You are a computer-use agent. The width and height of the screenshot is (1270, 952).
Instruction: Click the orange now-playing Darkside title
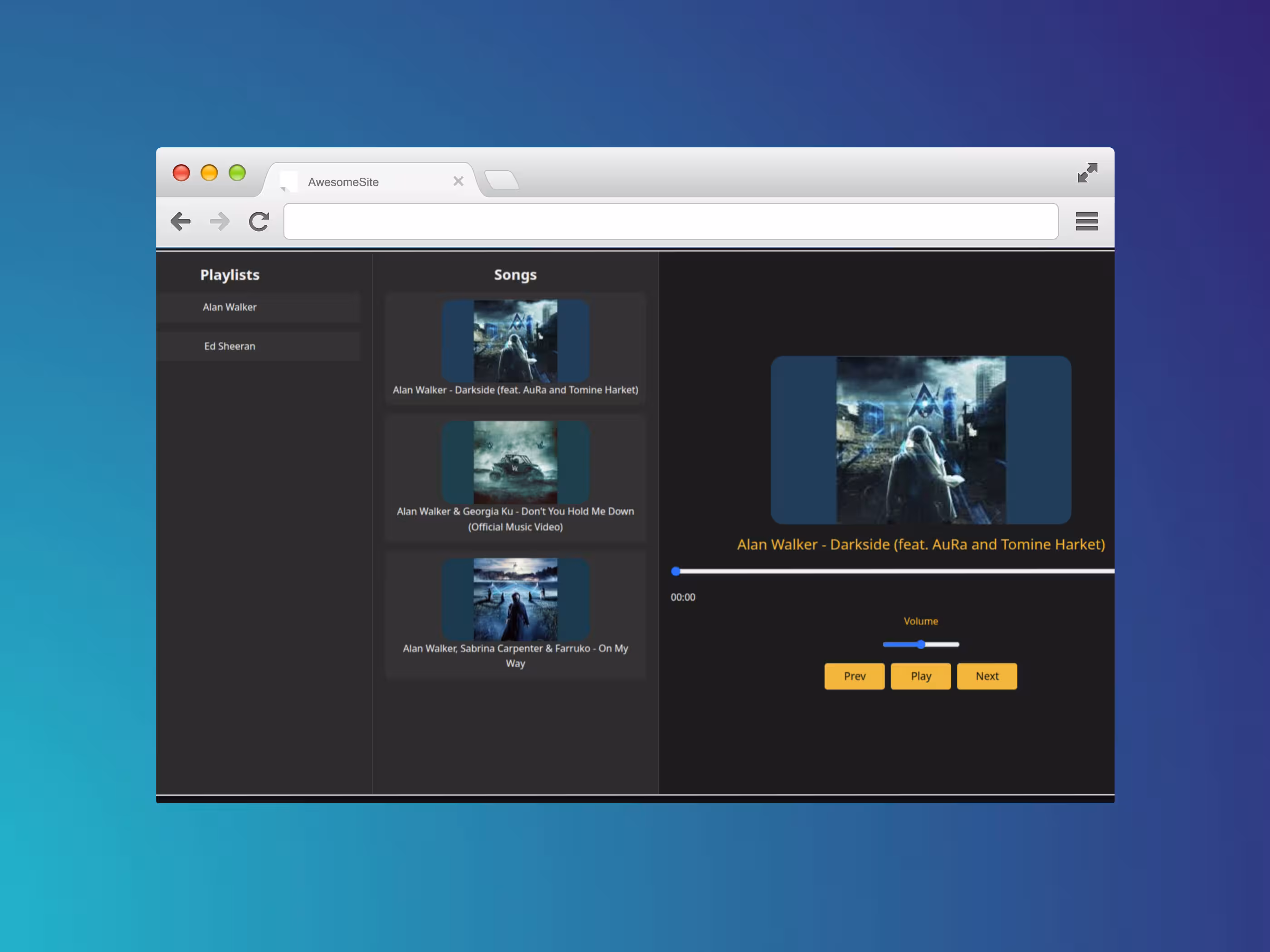point(920,544)
